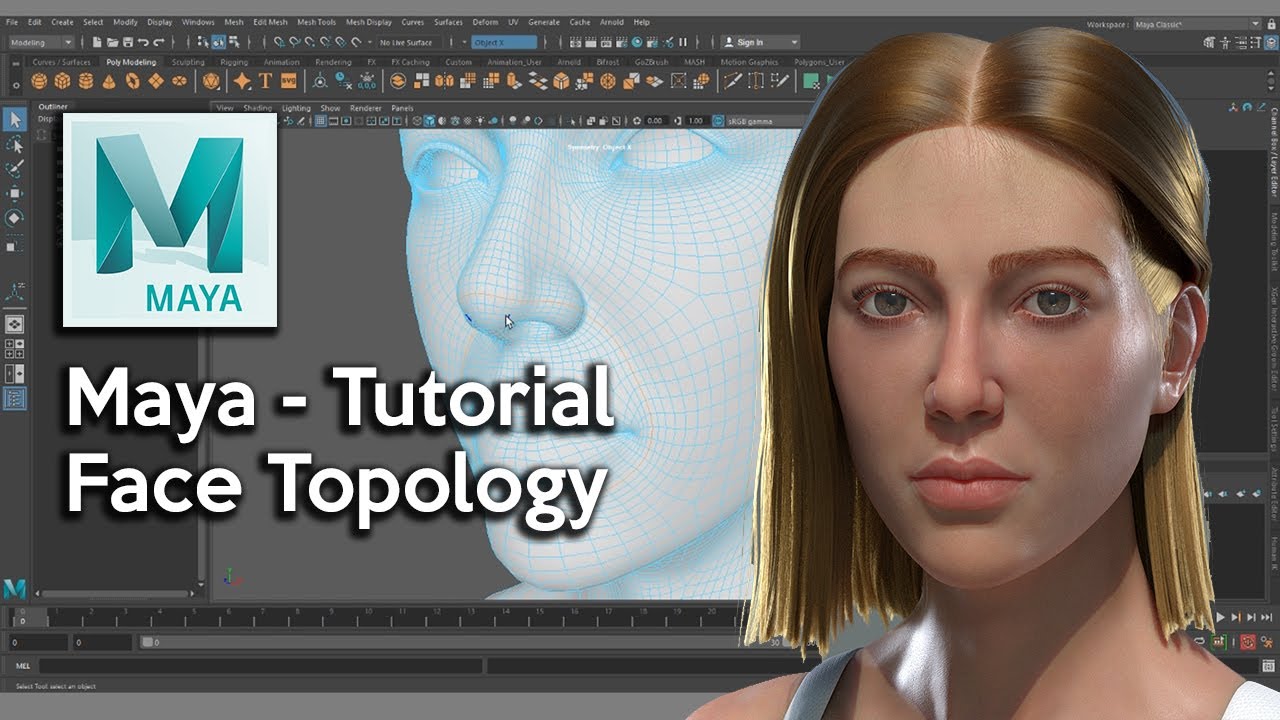Open the Outliner panel tab
1280x720 pixels.
[53, 106]
